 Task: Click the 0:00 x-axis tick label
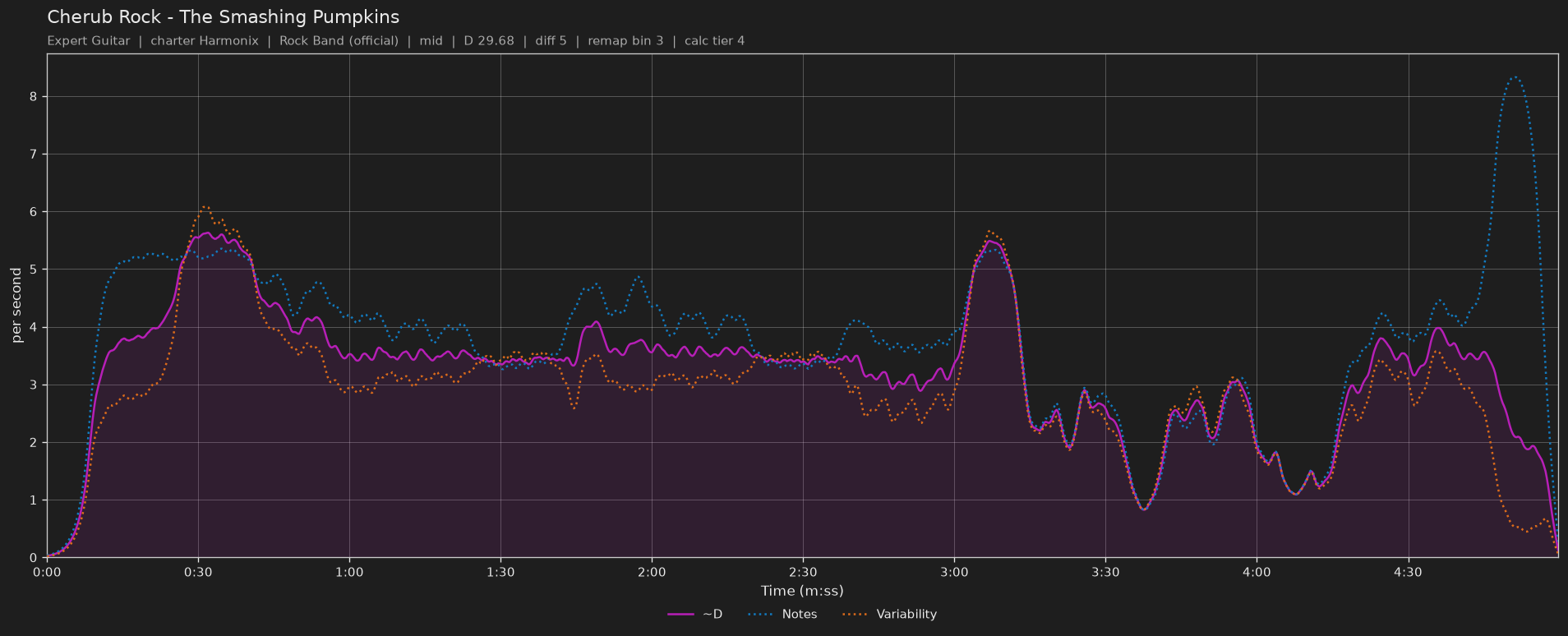[x=47, y=572]
